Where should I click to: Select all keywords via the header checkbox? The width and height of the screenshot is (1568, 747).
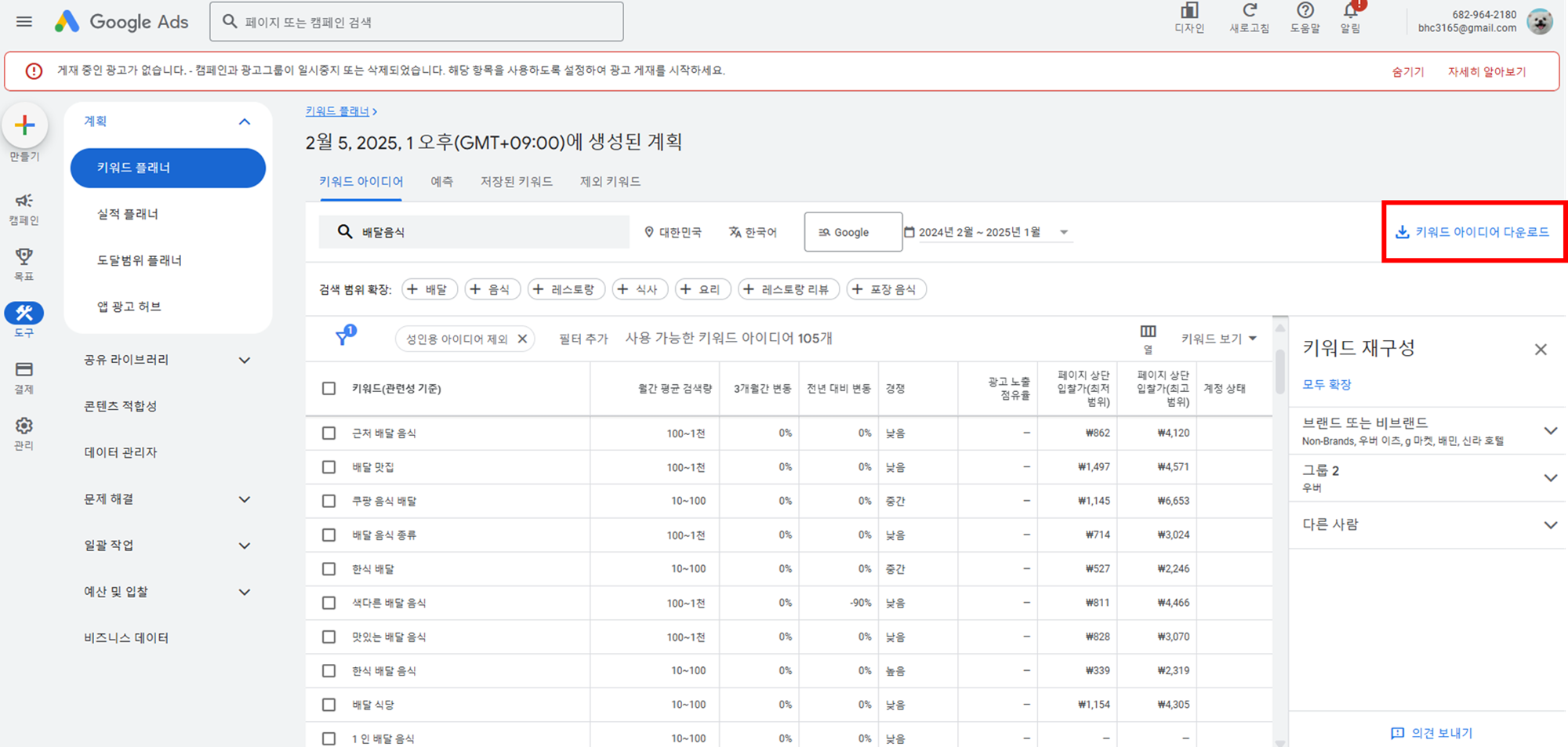[328, 388]
